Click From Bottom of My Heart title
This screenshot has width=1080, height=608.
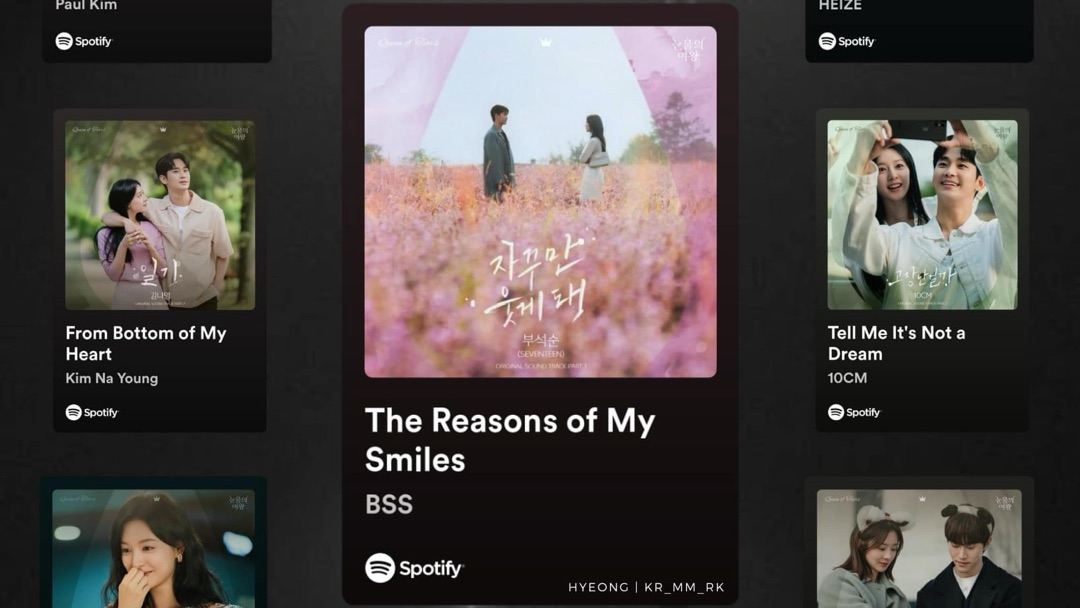point(146,344)
